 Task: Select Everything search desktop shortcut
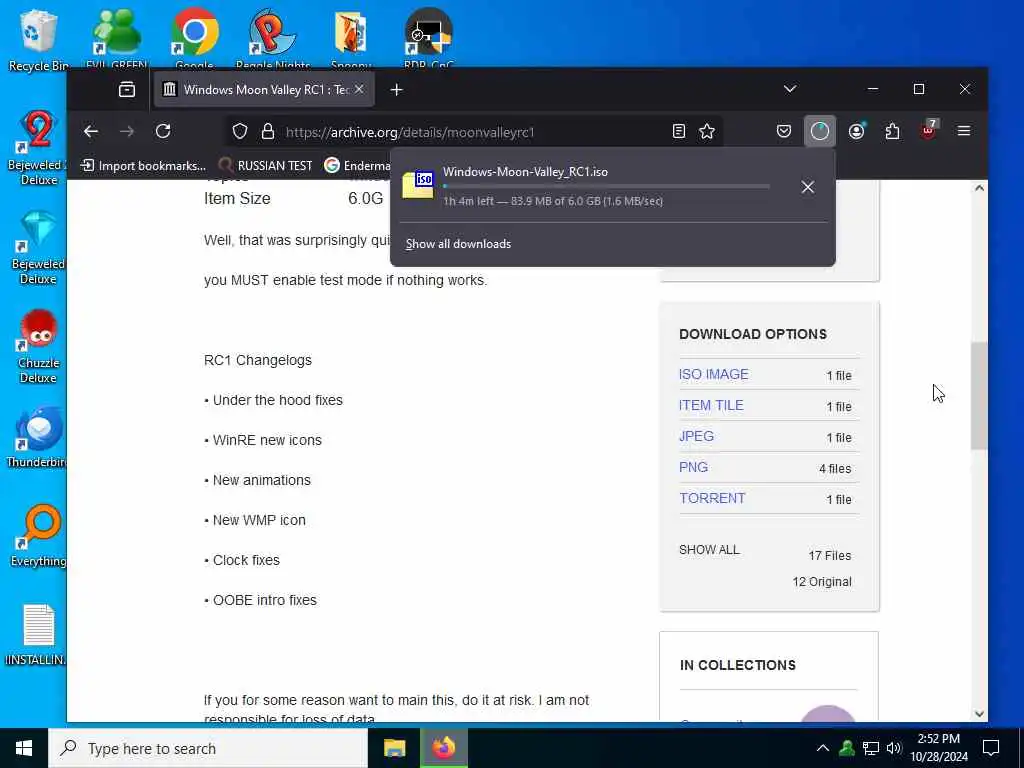tap(38, 536)
